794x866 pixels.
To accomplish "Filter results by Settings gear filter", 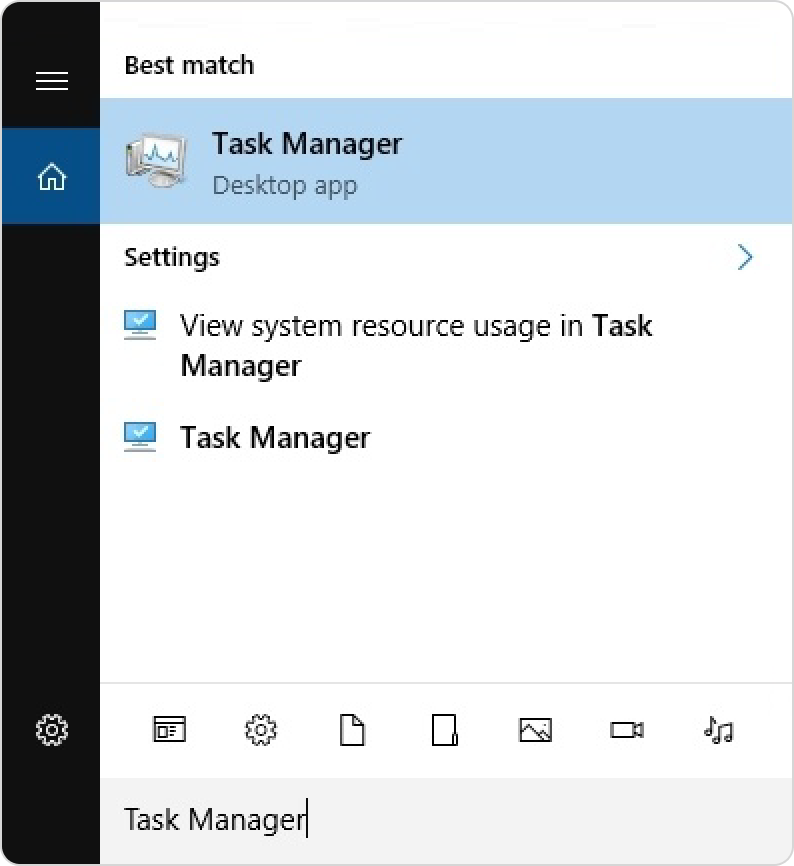I will pos(261,730).
